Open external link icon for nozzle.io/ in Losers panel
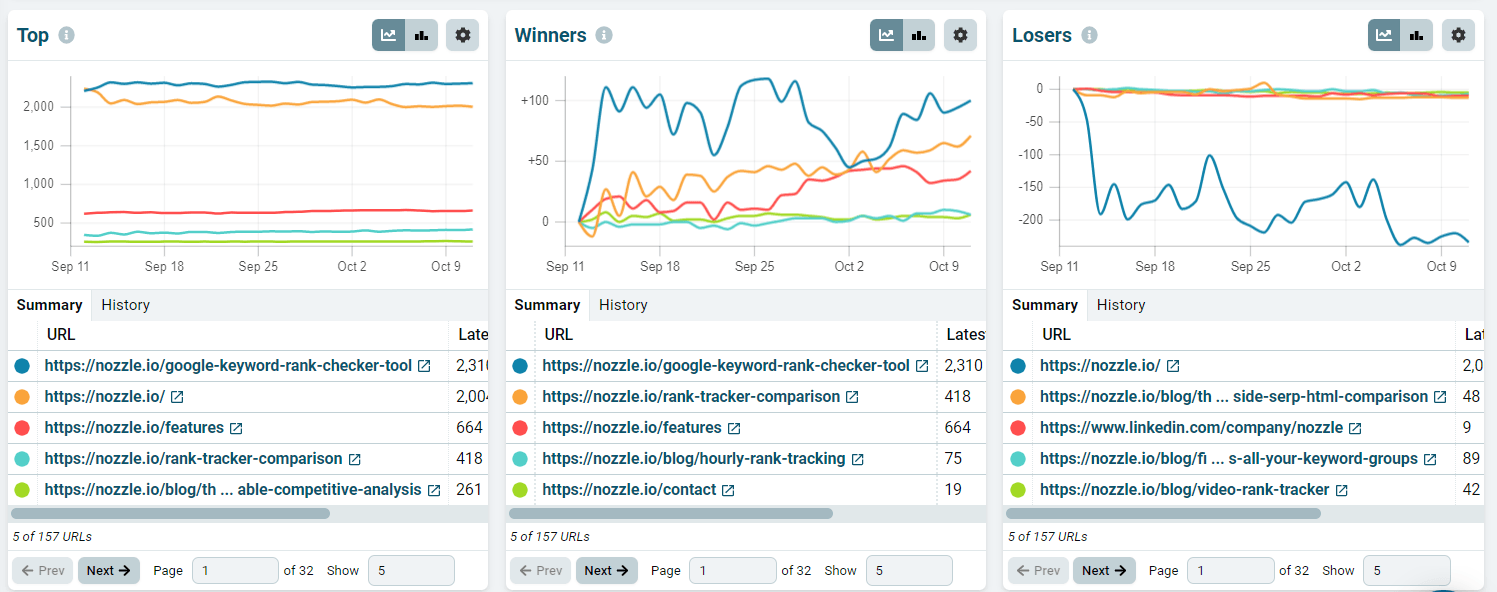Image resolution: width=1497 pixels, height=592 pixels. point(1173,367)
